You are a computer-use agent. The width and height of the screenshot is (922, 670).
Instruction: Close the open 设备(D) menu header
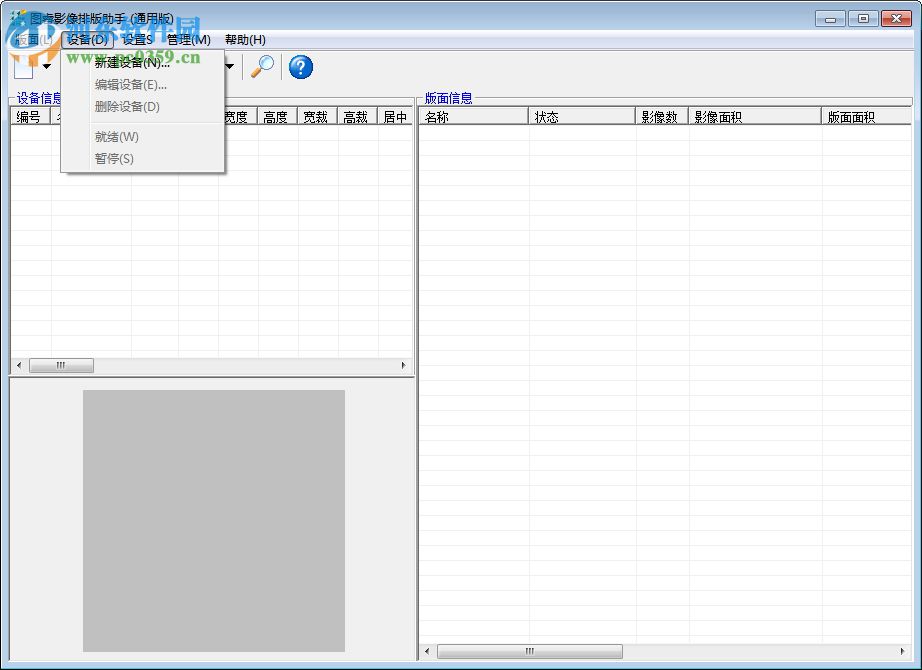coord(88,40)
